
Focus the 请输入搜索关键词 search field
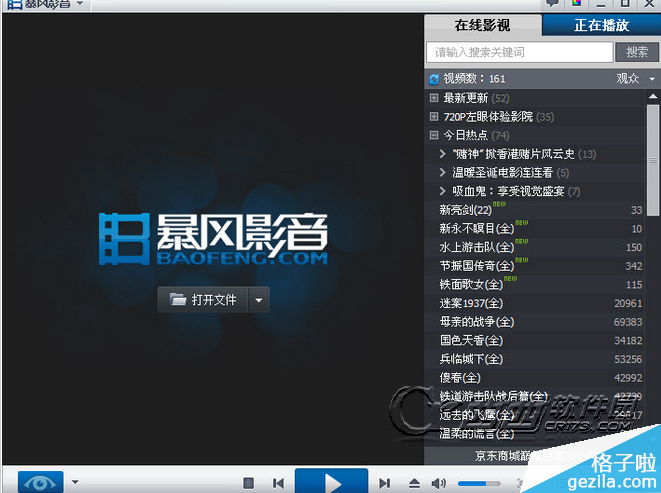[519, 52]
